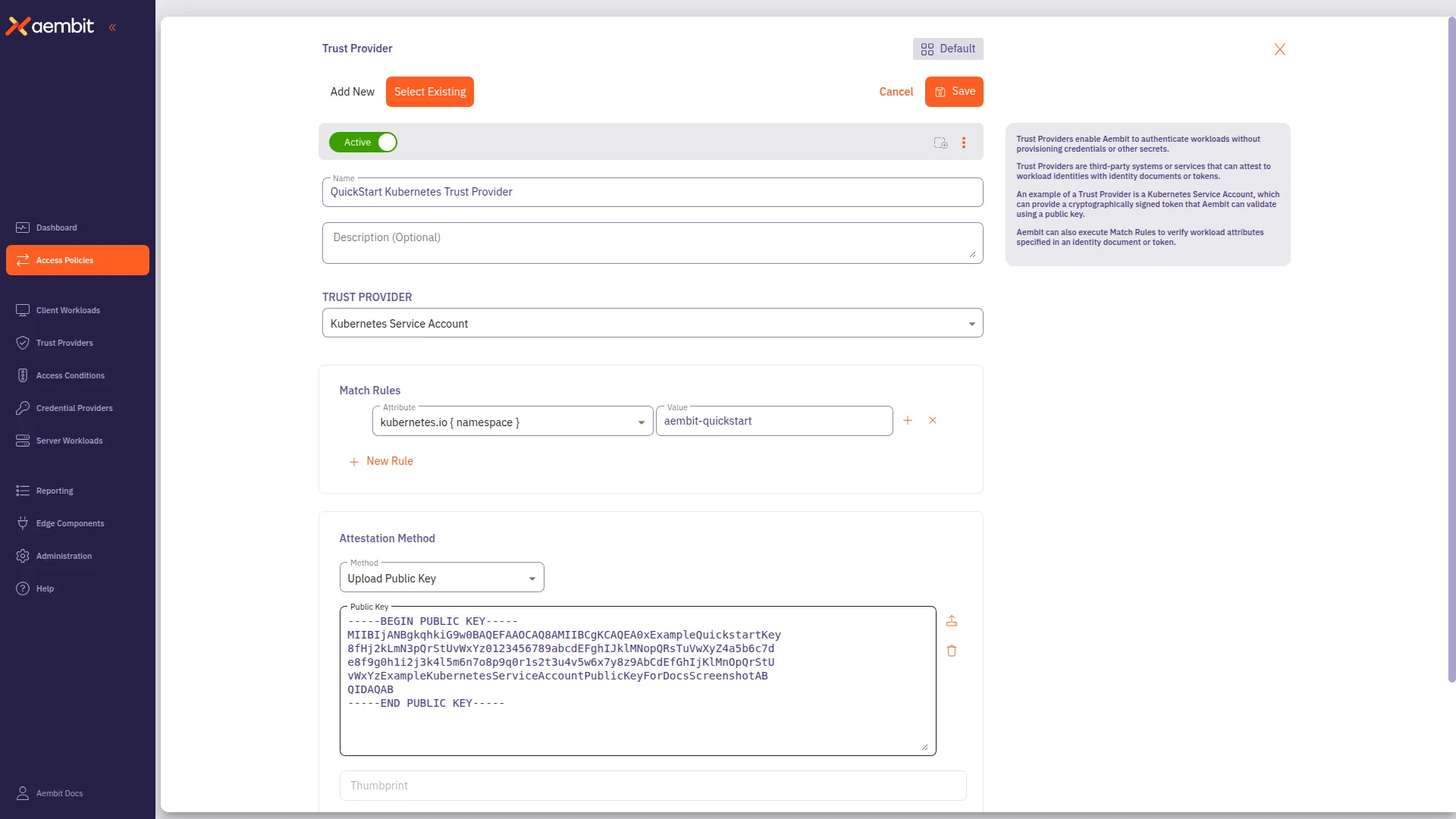
Task: Click the Aembit Docs user icon
Action: click(x=23, y=793)
